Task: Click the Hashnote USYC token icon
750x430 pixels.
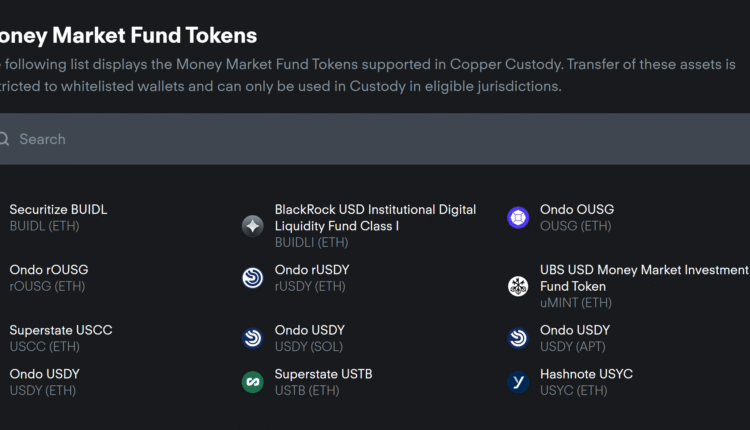Action: tap(518, 382)
